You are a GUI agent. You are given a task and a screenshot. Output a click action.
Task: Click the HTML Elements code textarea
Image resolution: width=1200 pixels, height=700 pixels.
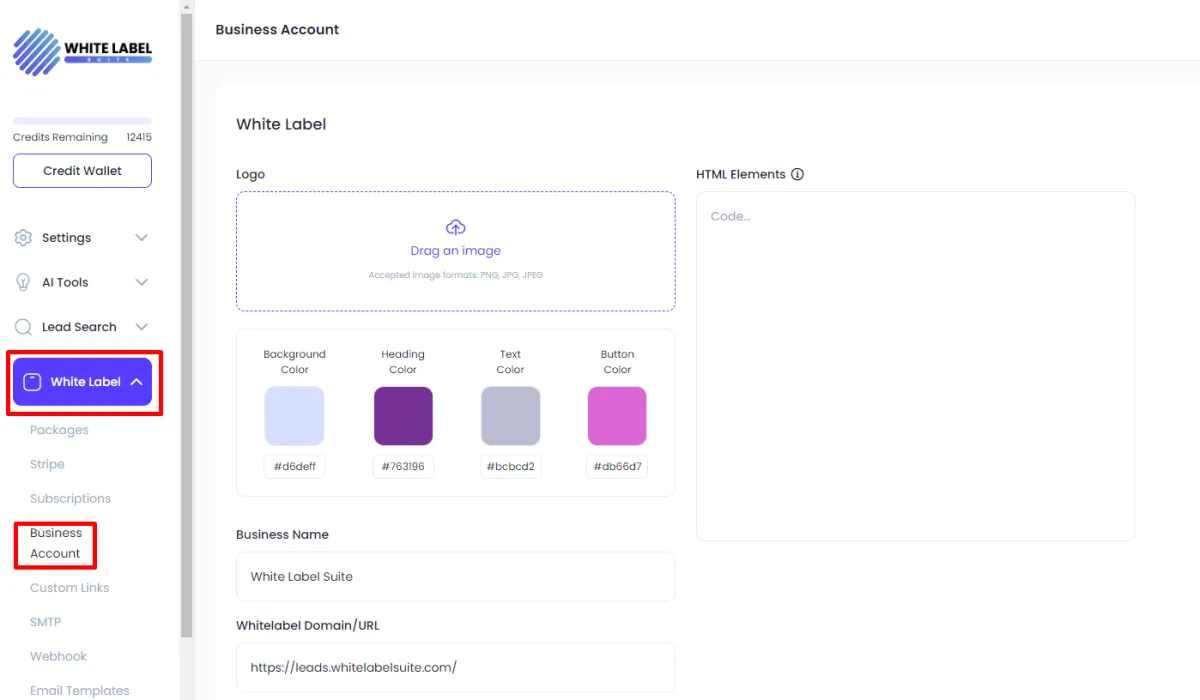coord(915,366)
